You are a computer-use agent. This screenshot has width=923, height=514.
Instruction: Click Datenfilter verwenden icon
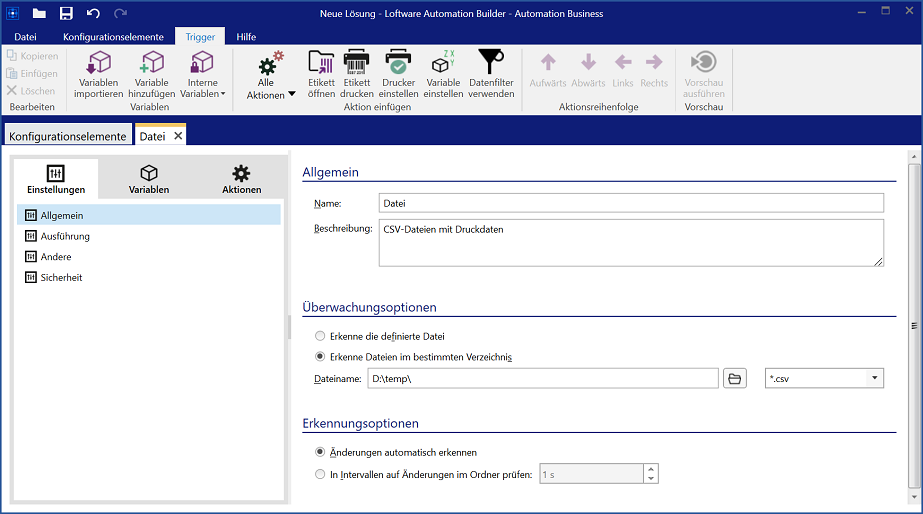pyautogui.click(x=491, y=63)
